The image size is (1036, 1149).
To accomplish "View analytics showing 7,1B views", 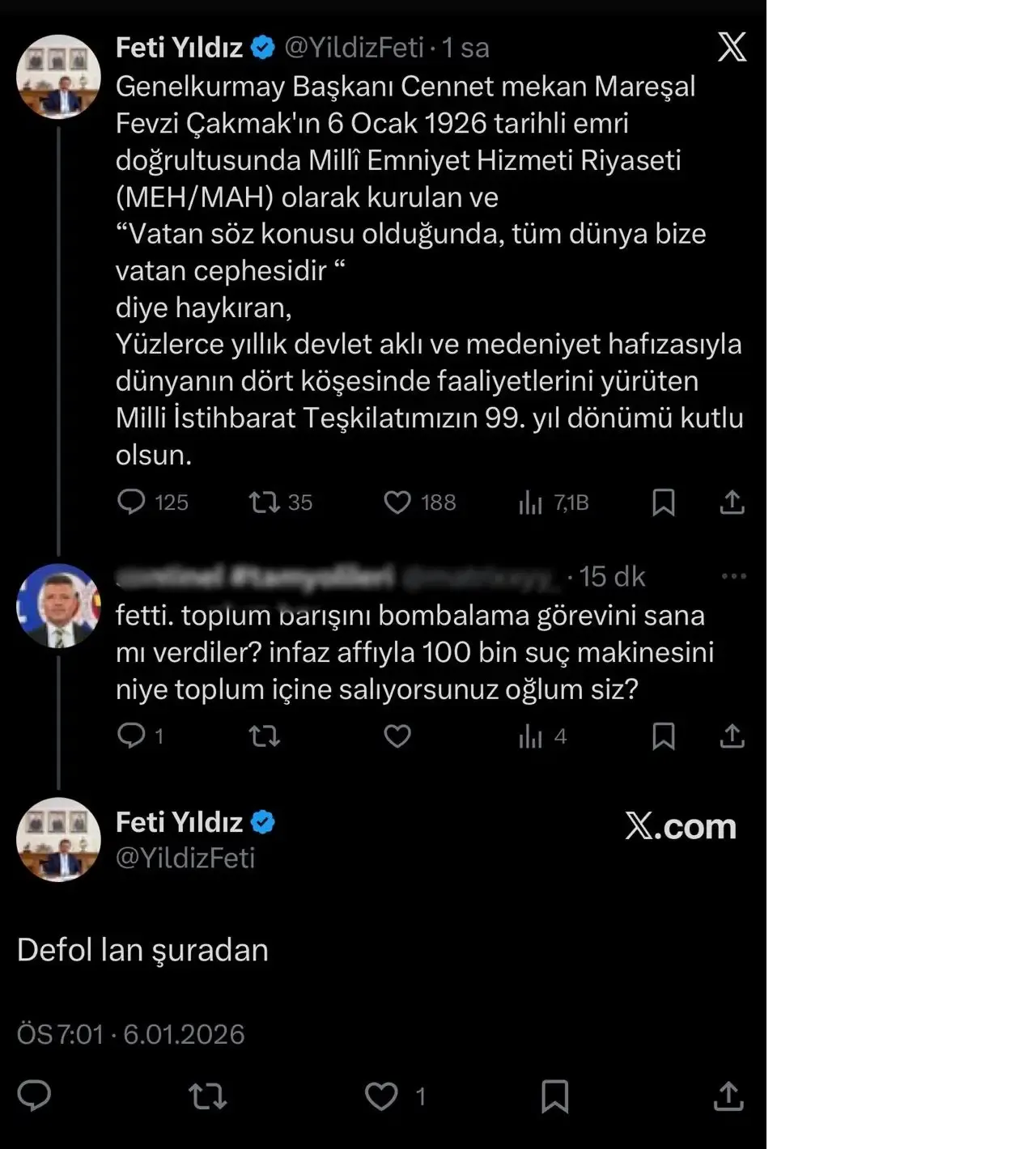I will 532,502.
